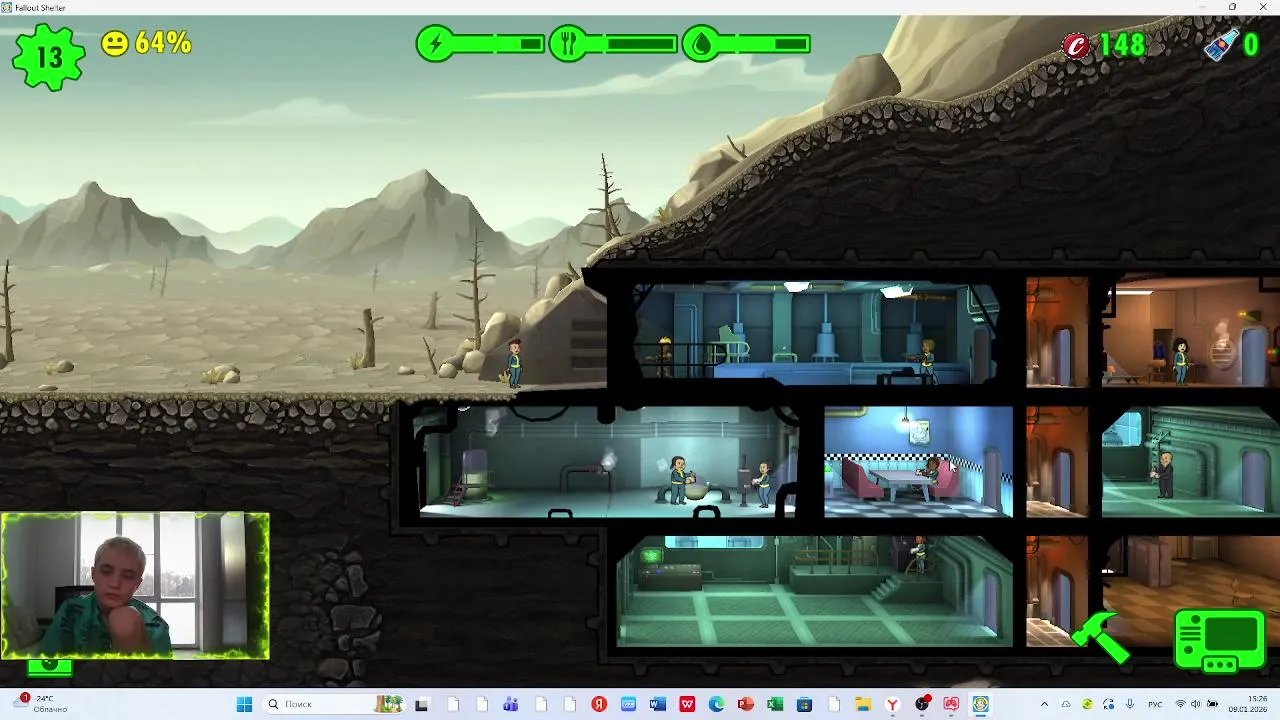Select the power resource level bar
The height and width of the screenshot is (720, 1280).
[x=498, y=44]
